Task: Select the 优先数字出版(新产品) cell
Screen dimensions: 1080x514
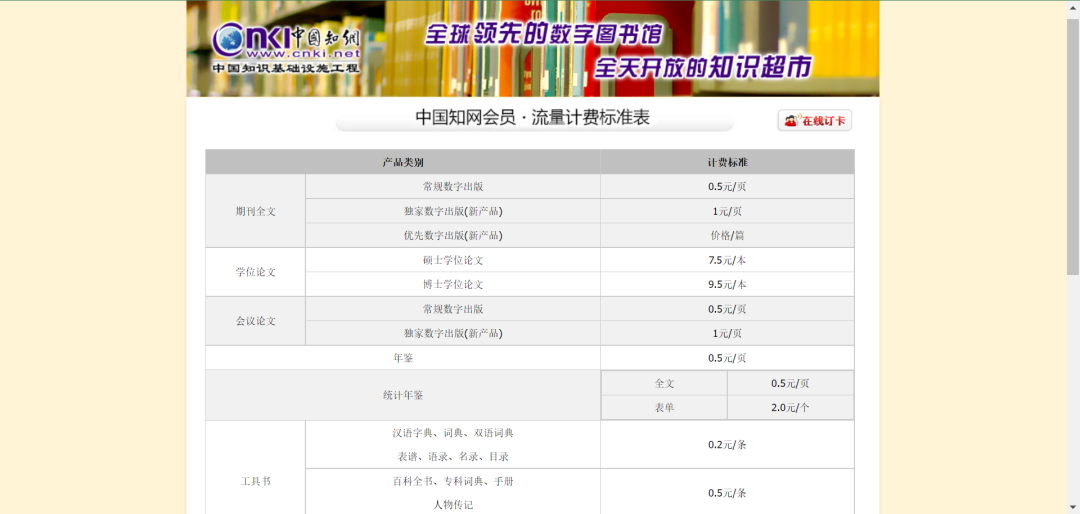Action: pyautogui.click(x=453, y=236)
